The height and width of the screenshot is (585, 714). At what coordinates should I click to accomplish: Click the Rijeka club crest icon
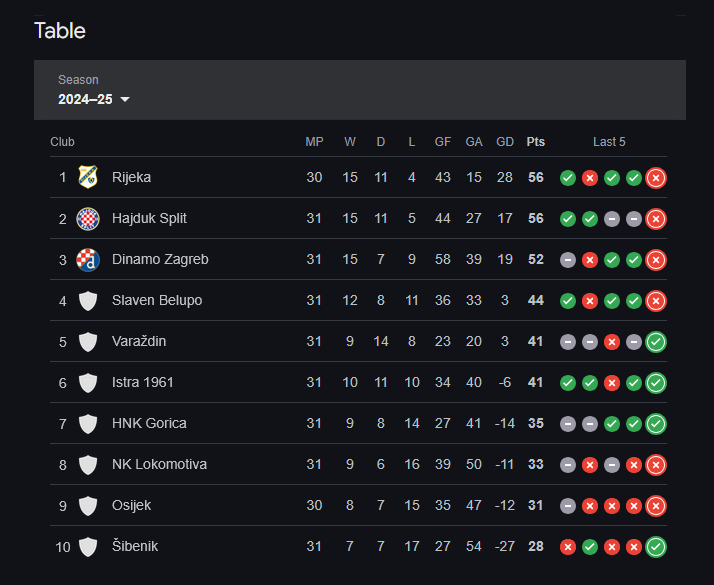pos(88,177)
